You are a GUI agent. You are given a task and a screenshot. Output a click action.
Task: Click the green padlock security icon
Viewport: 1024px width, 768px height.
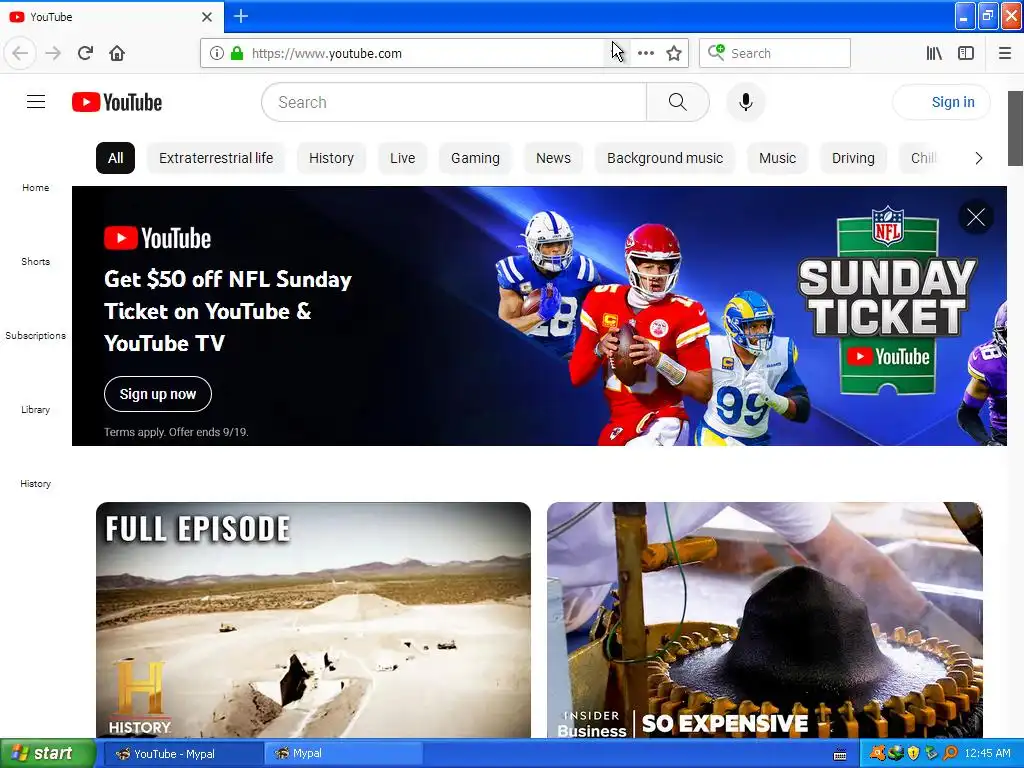pos(237,53)
